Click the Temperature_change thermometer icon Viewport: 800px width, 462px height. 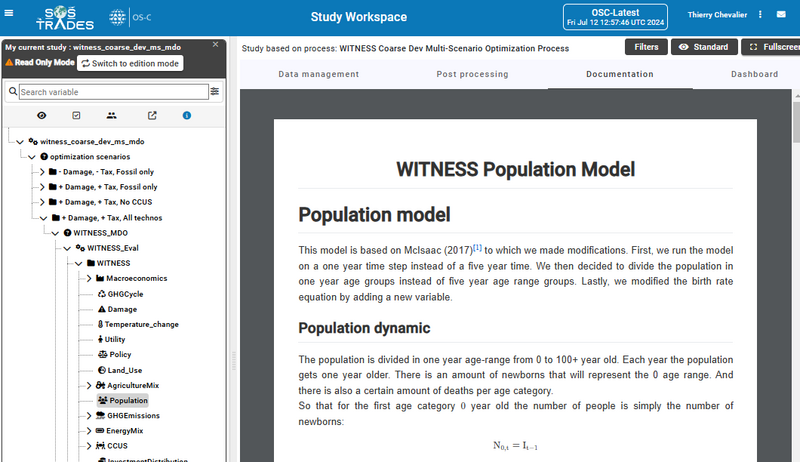[x=101, y=324]
